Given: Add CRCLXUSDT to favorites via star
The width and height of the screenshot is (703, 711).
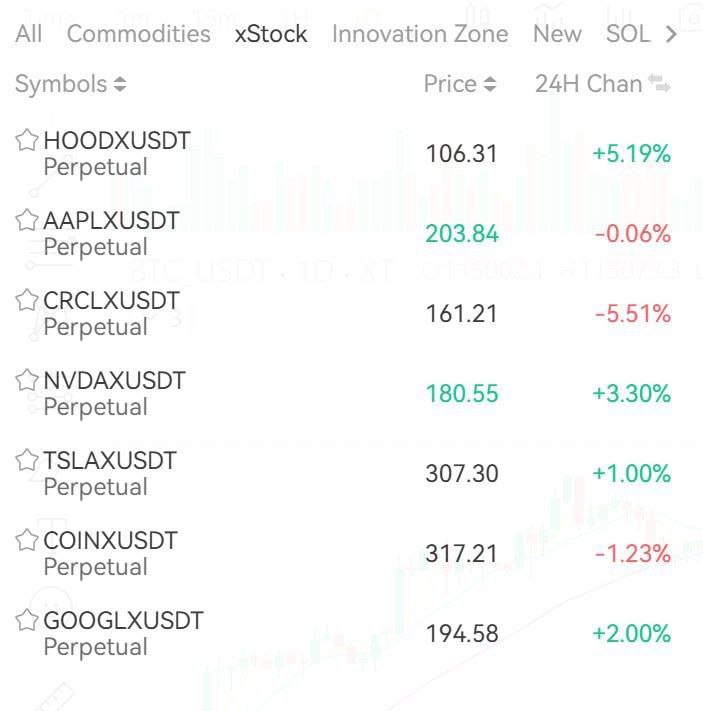Looking at the screenshot, I should (x=27, y=300).
